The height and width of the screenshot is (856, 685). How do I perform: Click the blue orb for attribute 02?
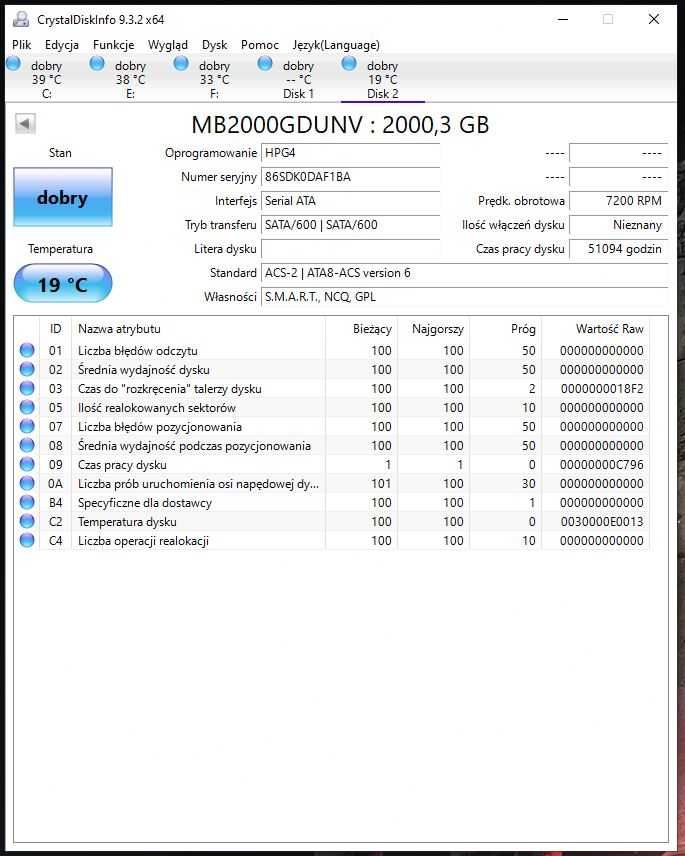(x=27, y=370)
